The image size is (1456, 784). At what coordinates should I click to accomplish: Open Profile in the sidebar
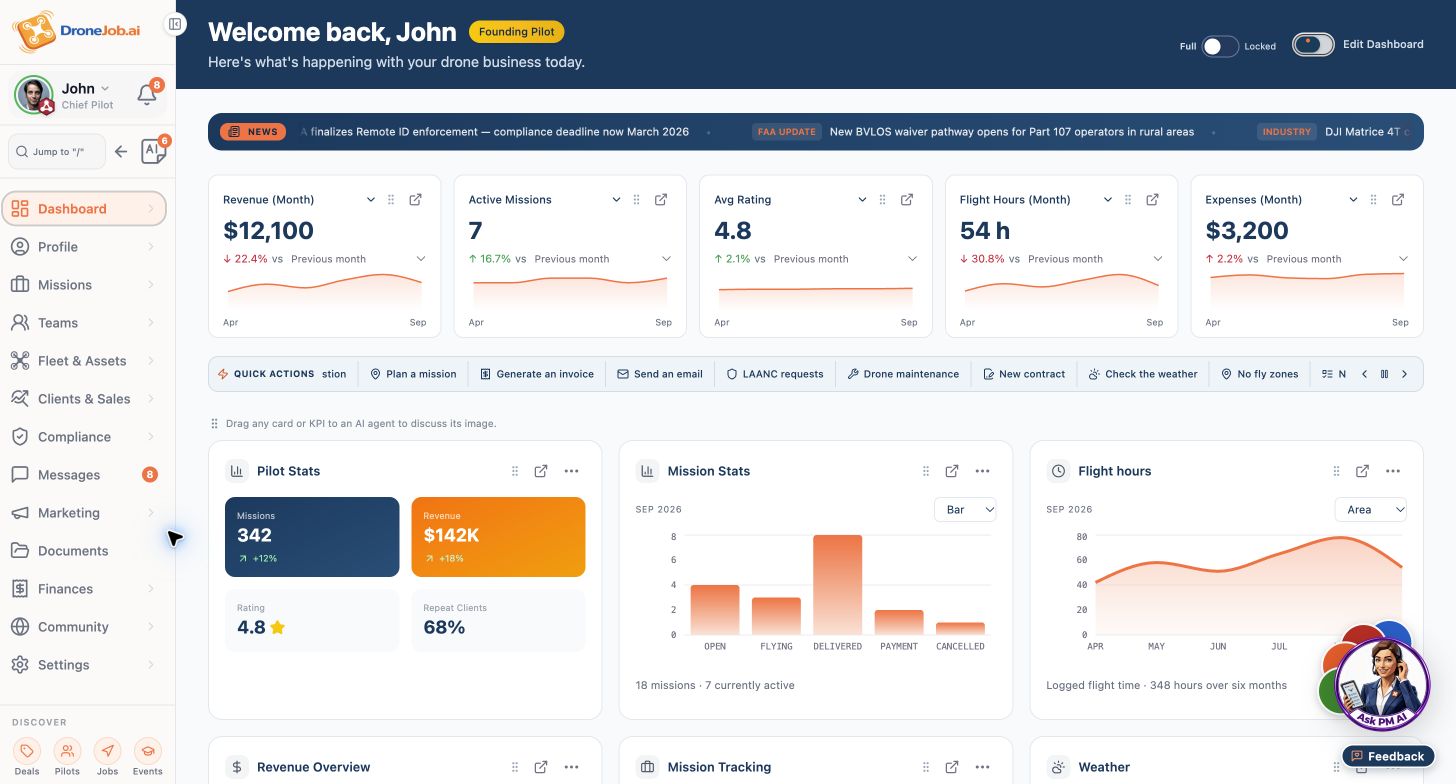point(84,247)
